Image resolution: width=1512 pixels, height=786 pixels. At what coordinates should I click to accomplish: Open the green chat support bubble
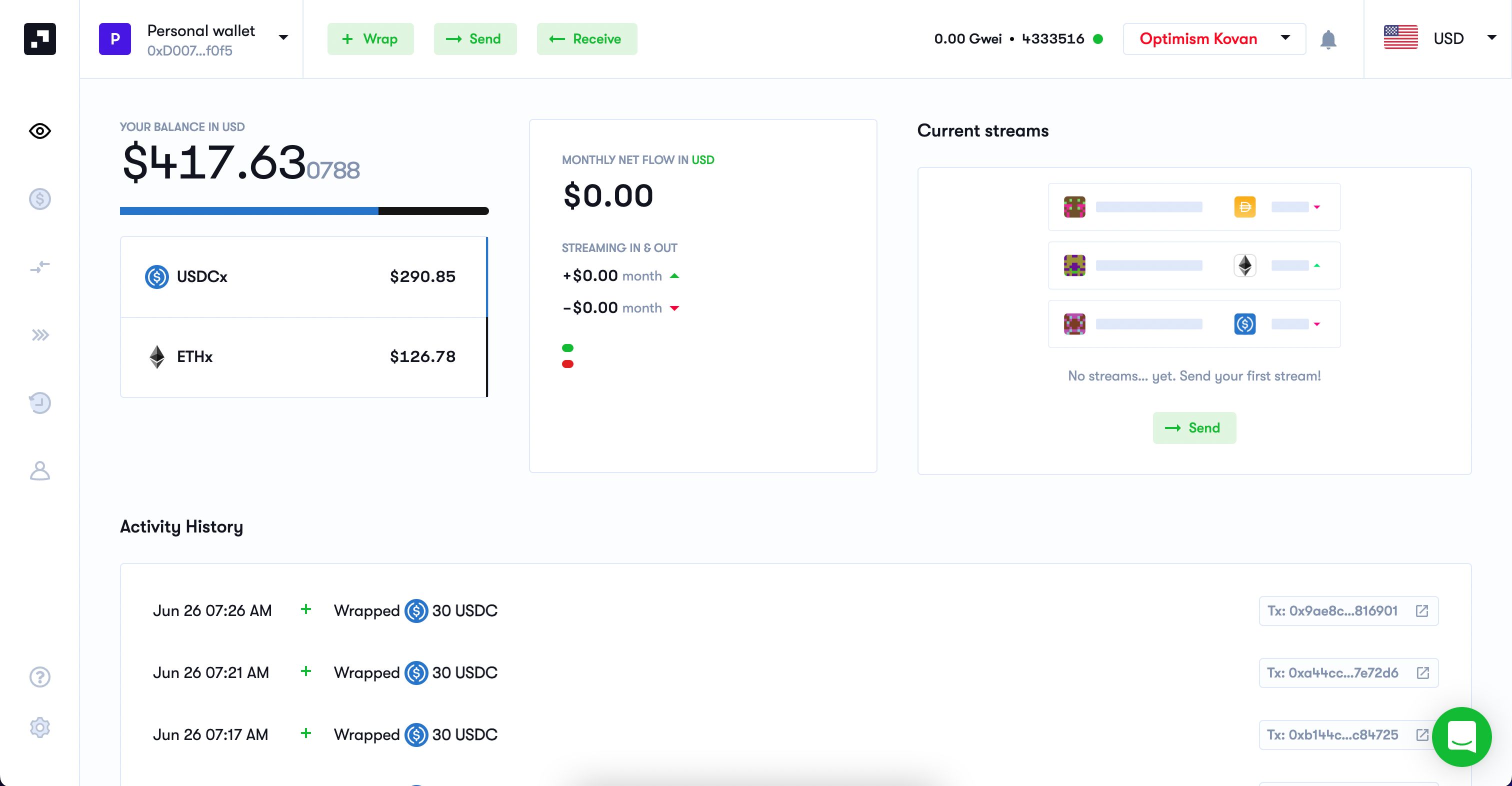click(x=1461, y=736)
